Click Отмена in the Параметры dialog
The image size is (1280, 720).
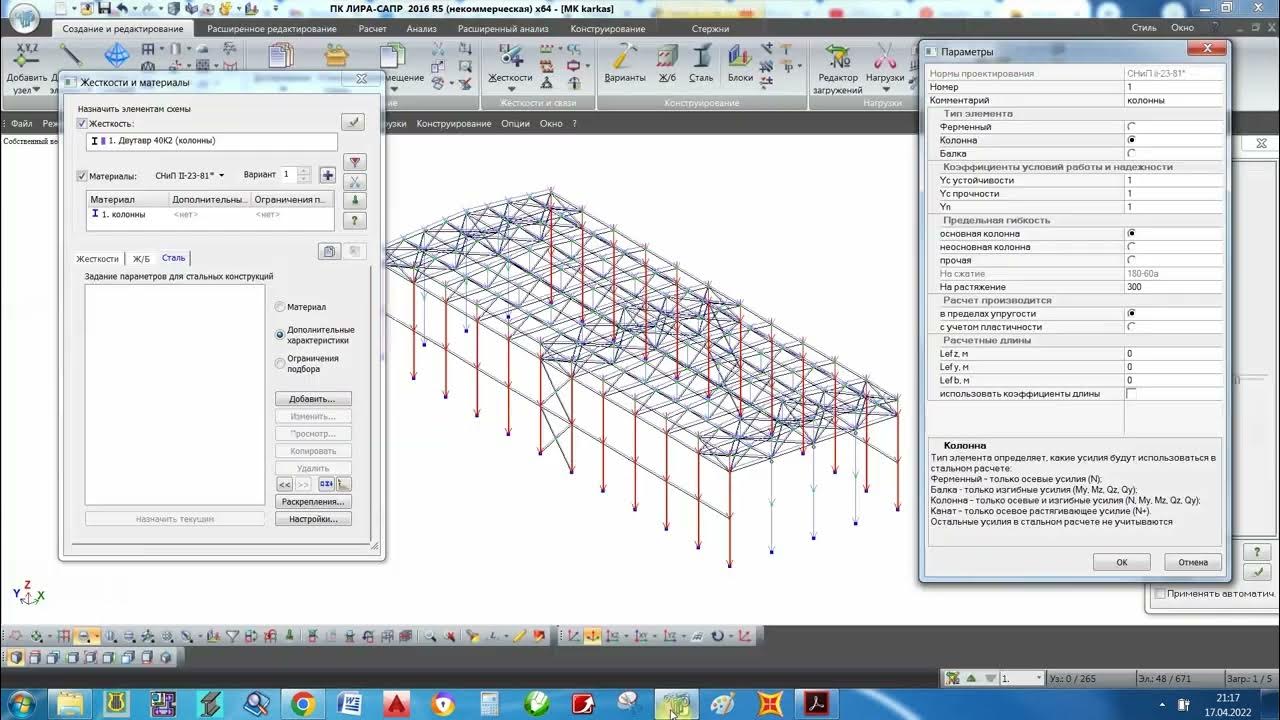1193,562
